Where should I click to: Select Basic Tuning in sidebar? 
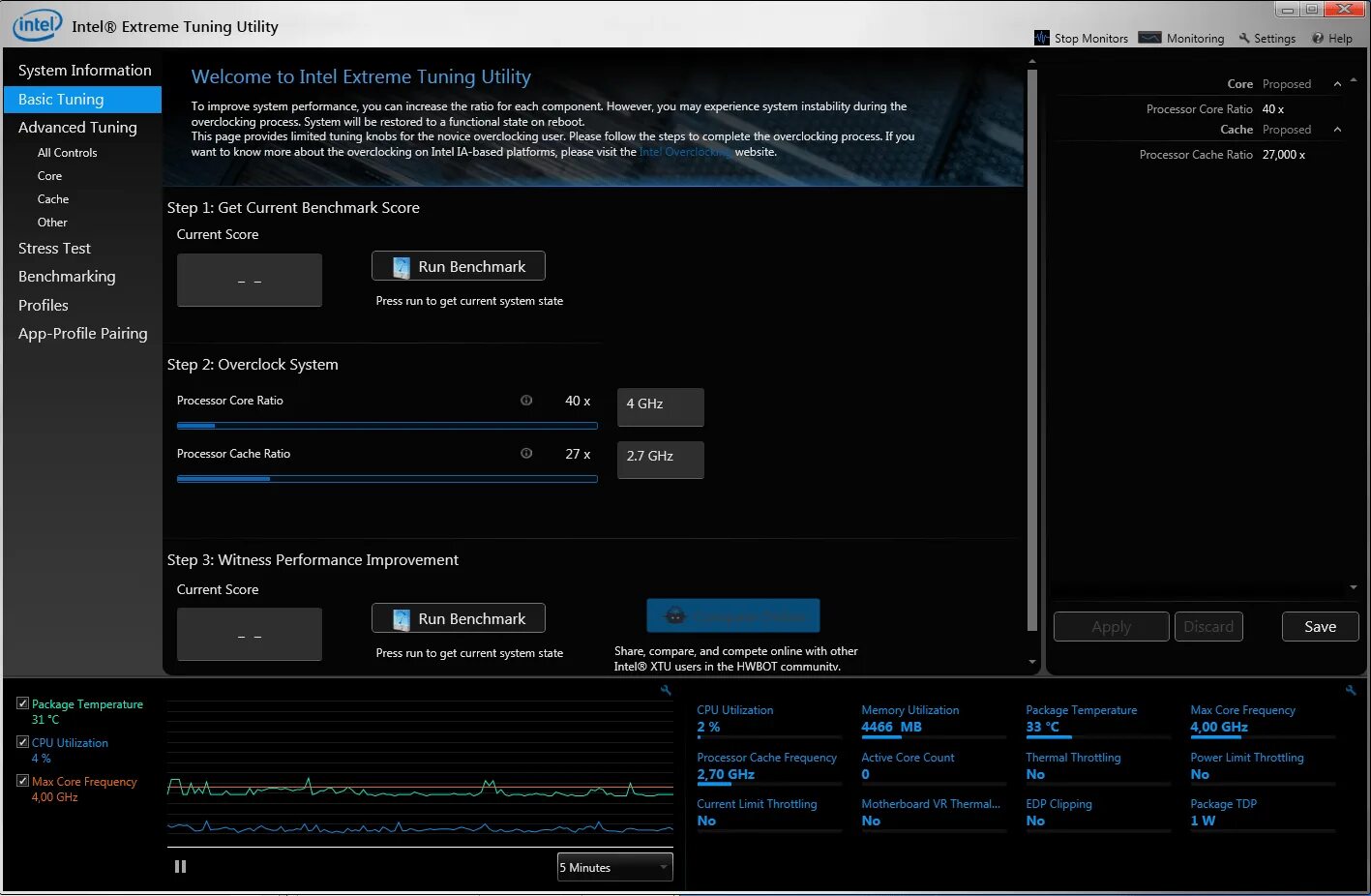[82, 99]
